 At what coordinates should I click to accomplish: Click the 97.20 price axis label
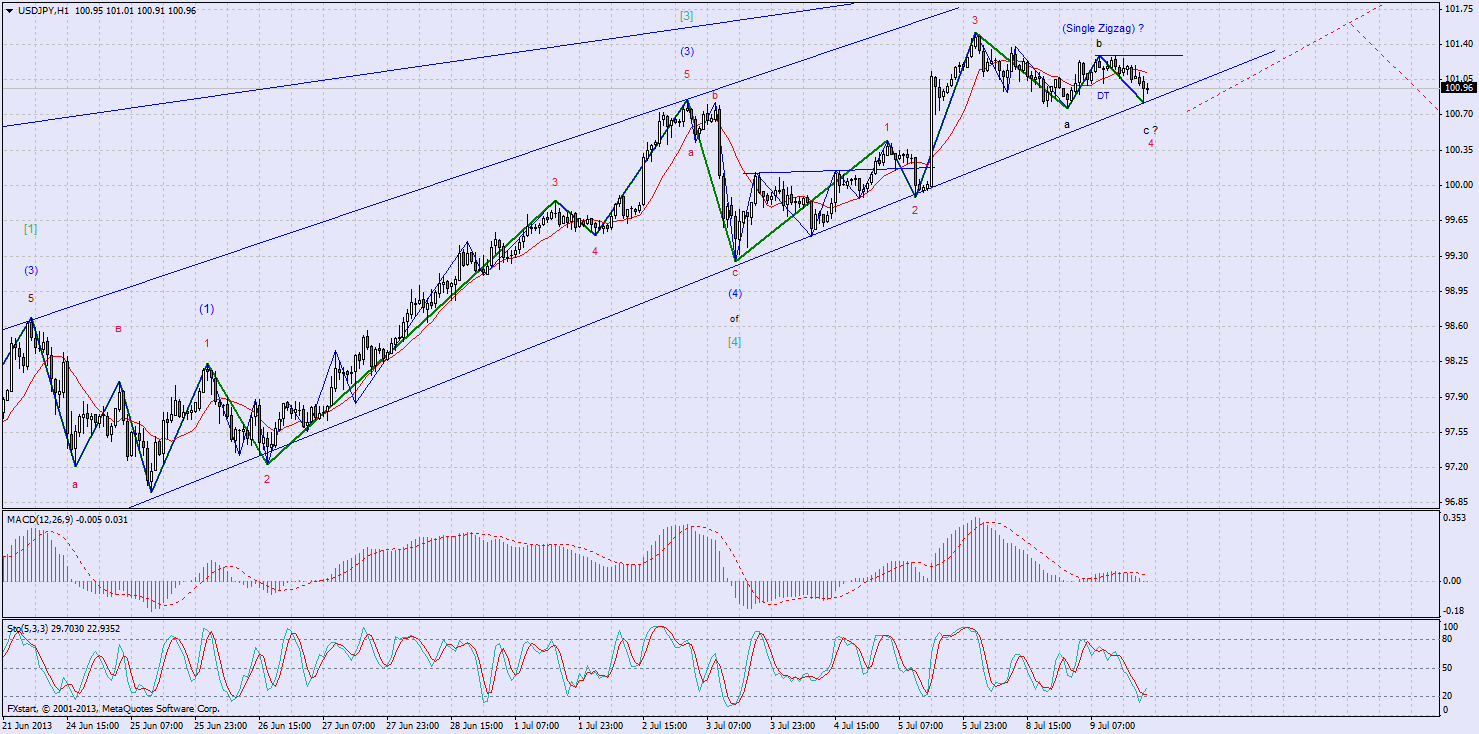pos(1457,467)
